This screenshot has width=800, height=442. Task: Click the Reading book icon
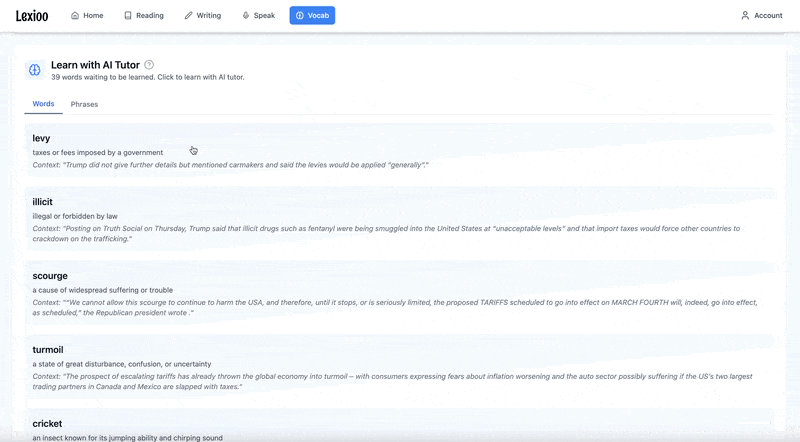point(128,15)
